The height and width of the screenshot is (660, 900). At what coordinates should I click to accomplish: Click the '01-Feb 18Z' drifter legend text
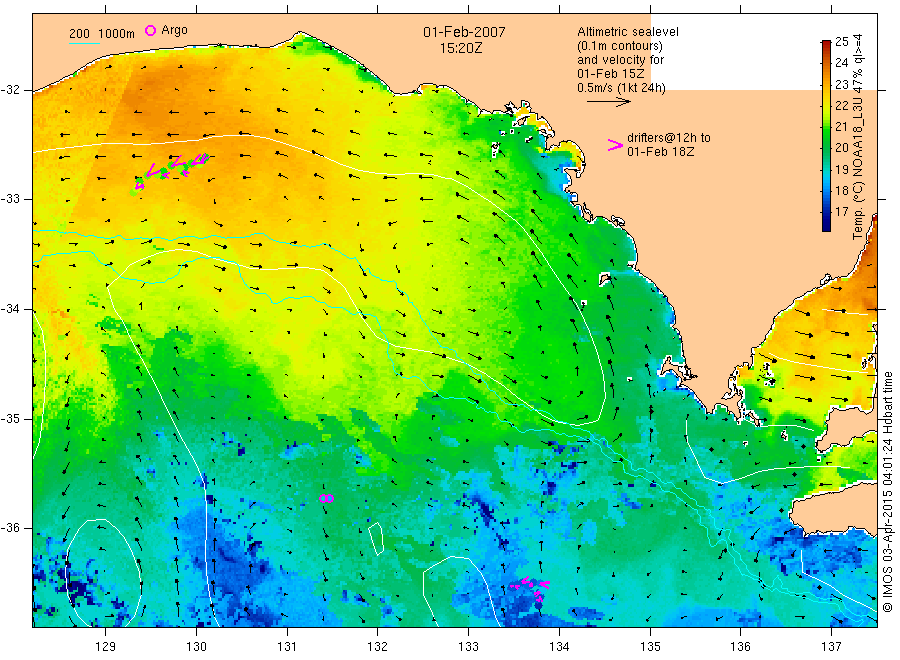[x=660, y=152]
